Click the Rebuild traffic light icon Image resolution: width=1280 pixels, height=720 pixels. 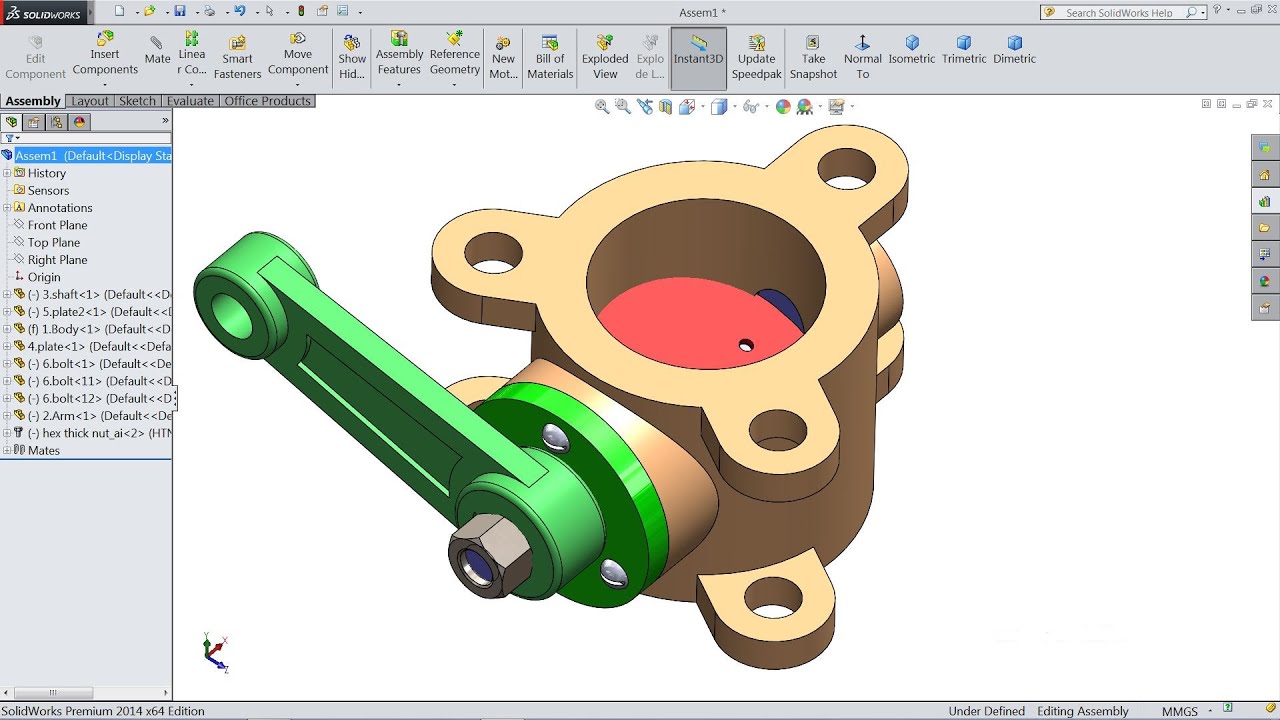tap(302, 11)
